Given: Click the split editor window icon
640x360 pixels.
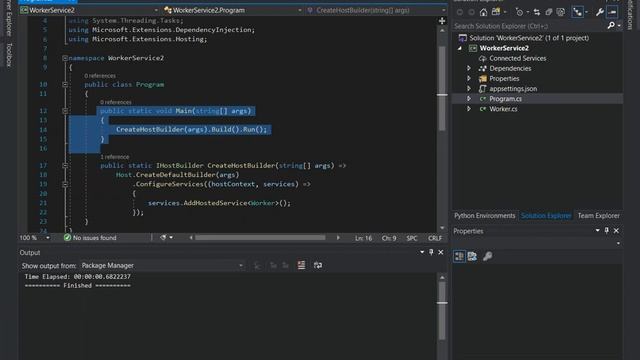Looking at the screenshot, I should [x=442, y=21].
